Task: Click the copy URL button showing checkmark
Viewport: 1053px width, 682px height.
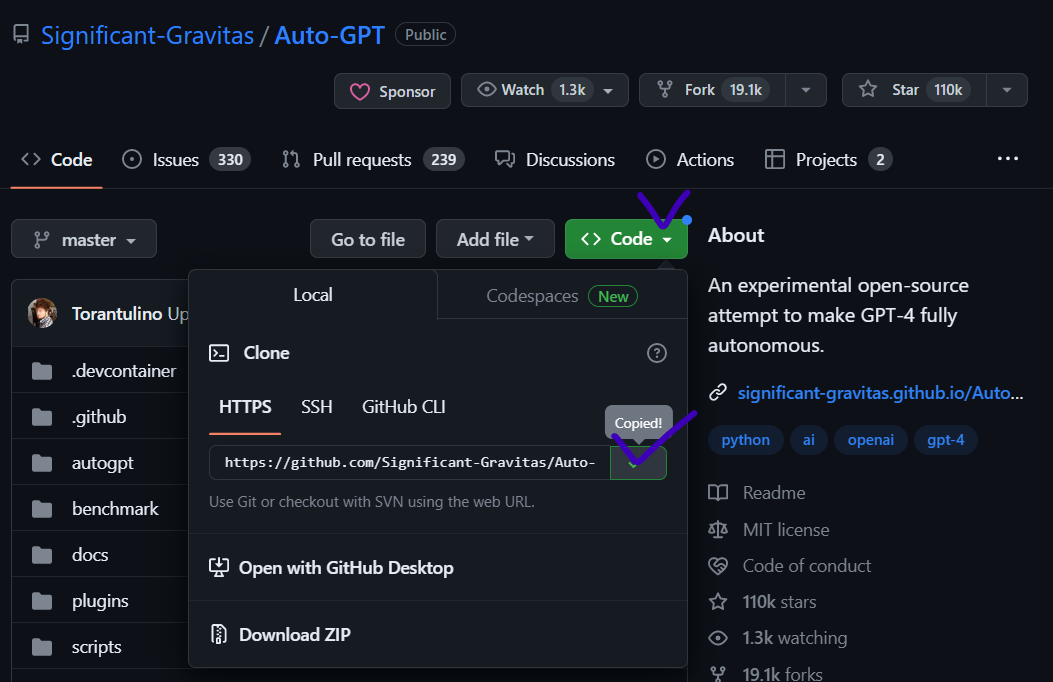Action: (x=638, y=463)
